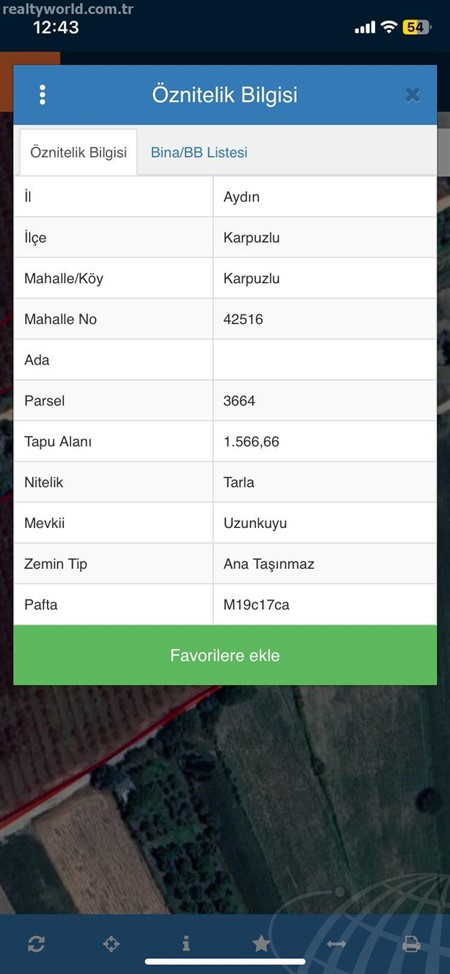
Task: Tap the battery indicator in status bar
Action: point(416,27)
